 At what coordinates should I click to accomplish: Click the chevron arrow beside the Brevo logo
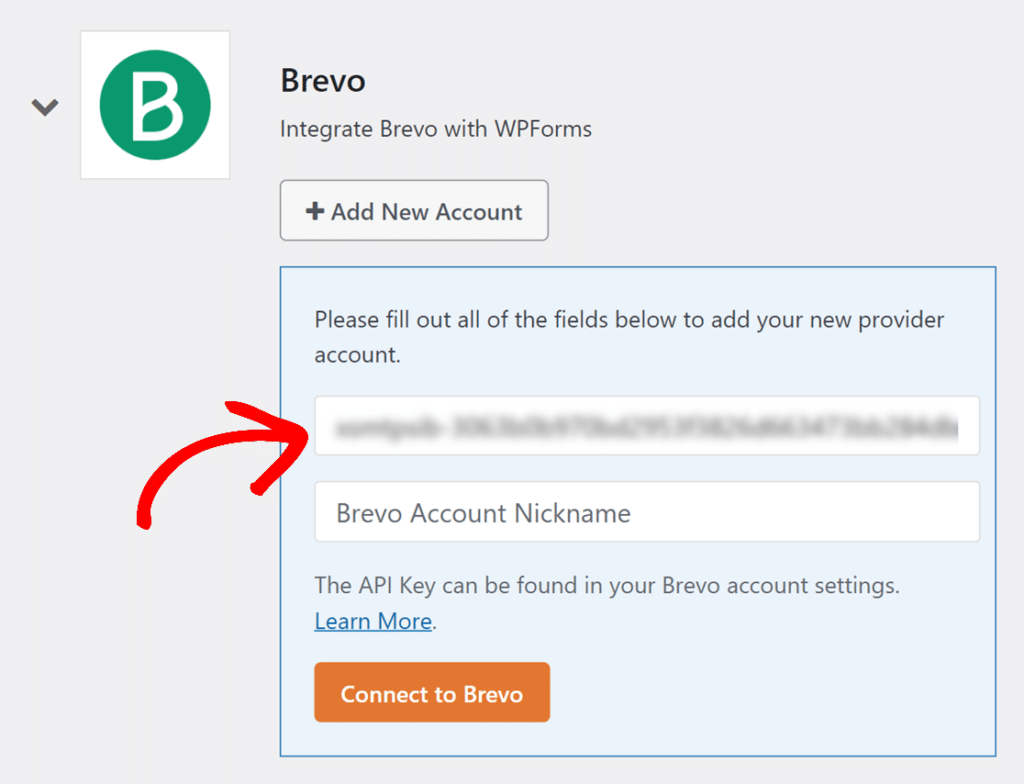click(x=44, y=106)
